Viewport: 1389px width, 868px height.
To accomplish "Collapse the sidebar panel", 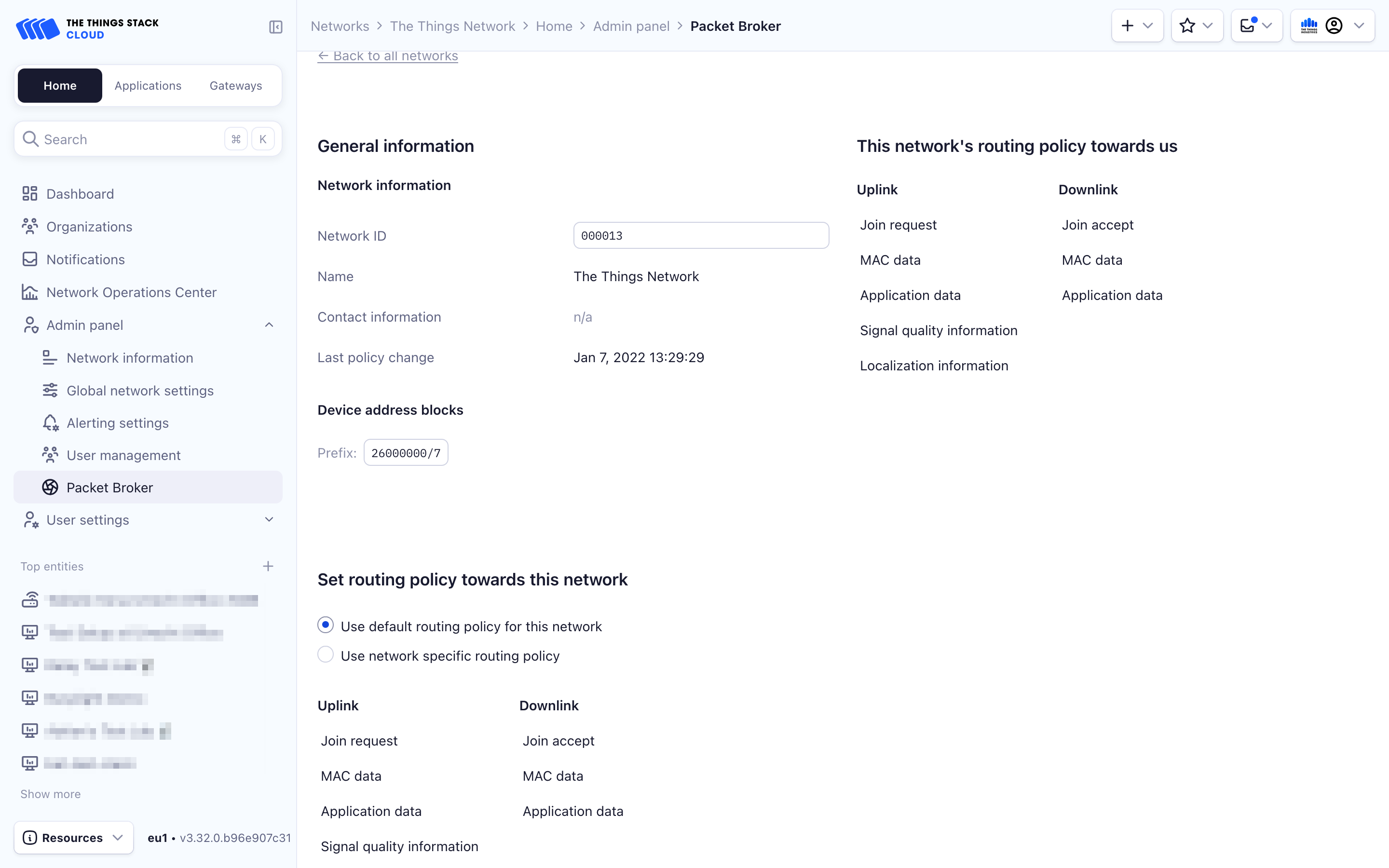I will coord(275,27).
